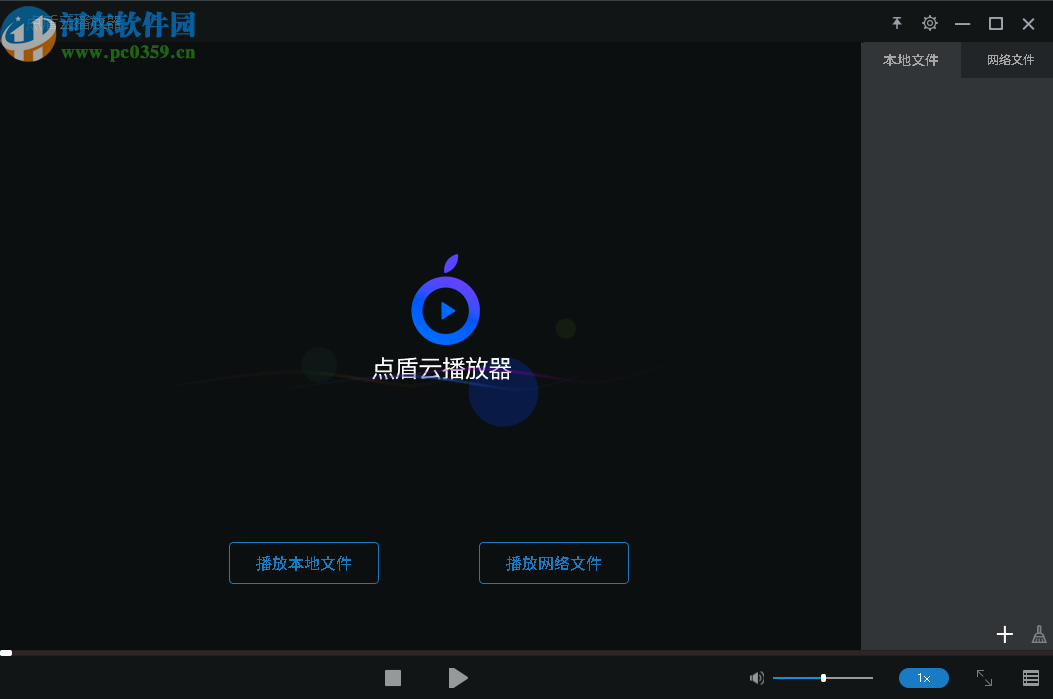Click the center player logo icon
The height and width of the screenshot is (699, 1053).
pos(444,305)
